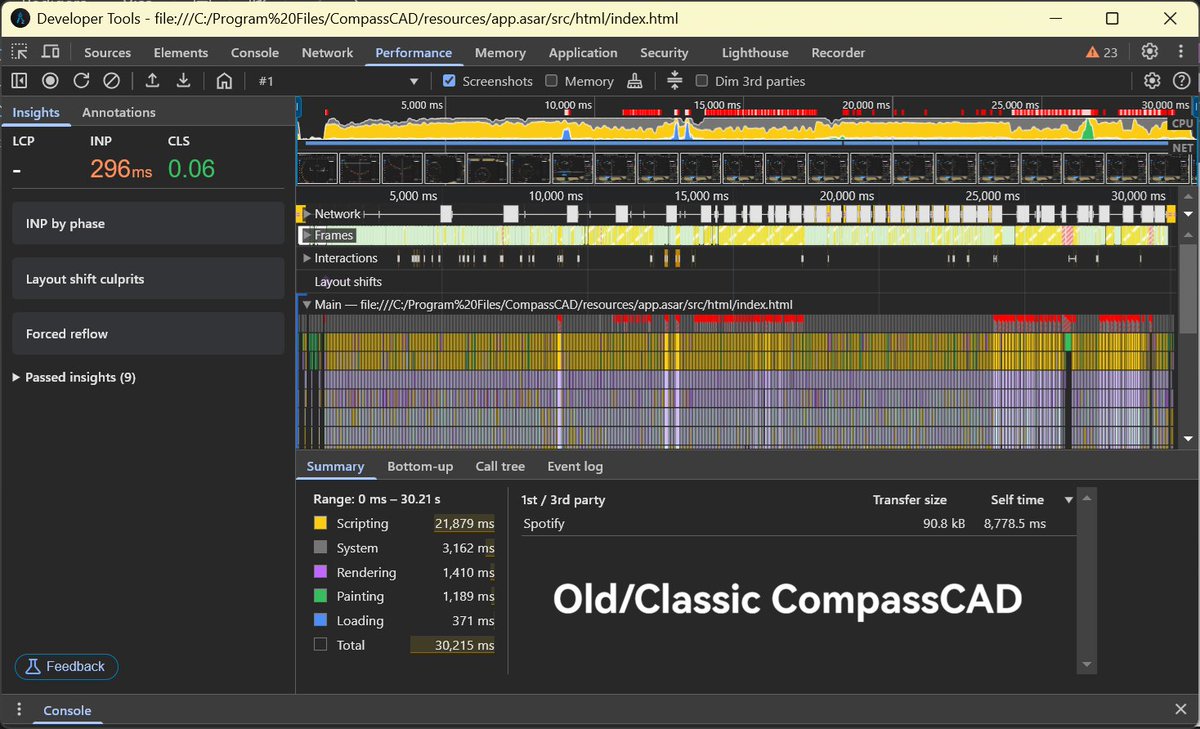The width and height of the screenshot is (1200, 729).
Task: Go to the Performance home landing page icon
Action: (224, 81)
